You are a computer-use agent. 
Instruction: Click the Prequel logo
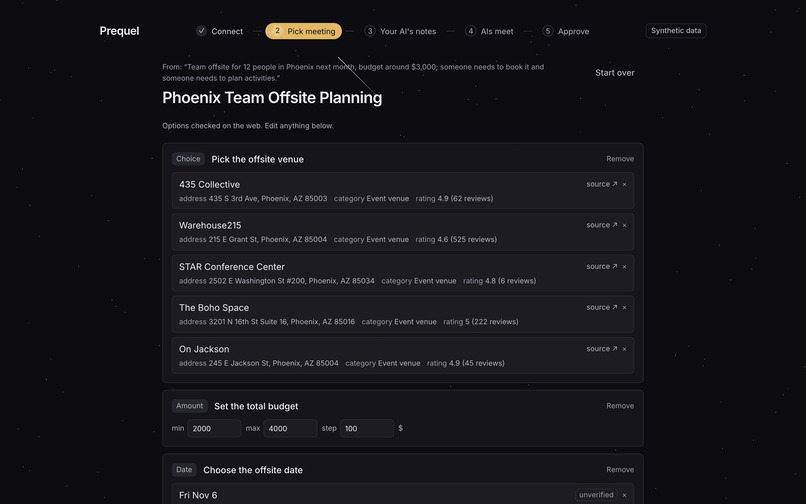(x=119, y=31)
